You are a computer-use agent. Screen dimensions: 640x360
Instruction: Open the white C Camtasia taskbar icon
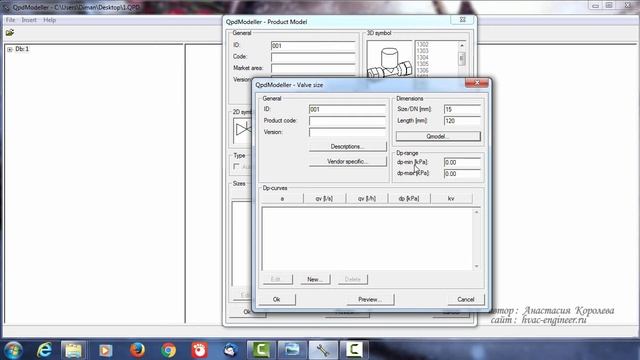354,350
